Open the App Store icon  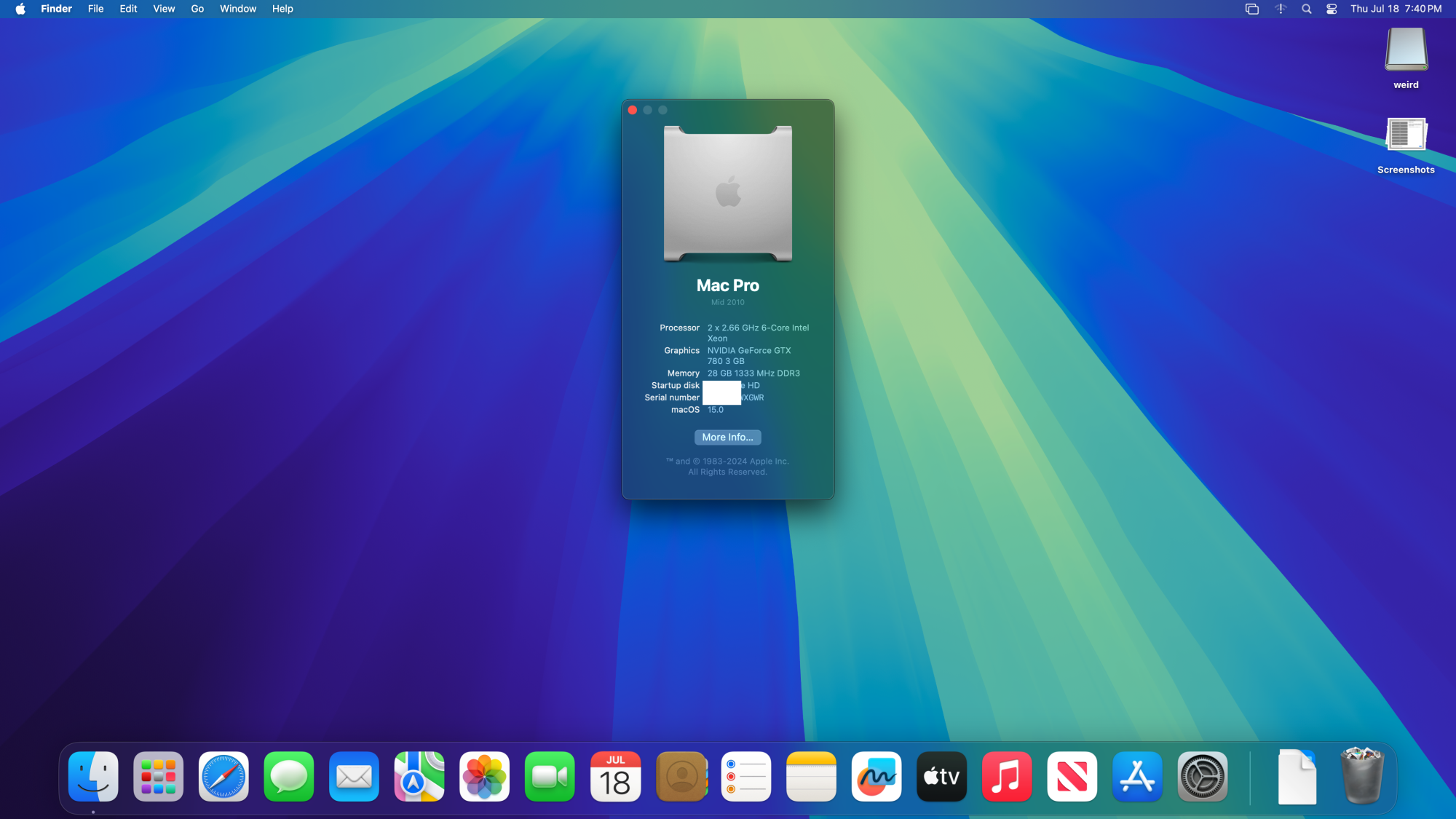coord(1137,777)
